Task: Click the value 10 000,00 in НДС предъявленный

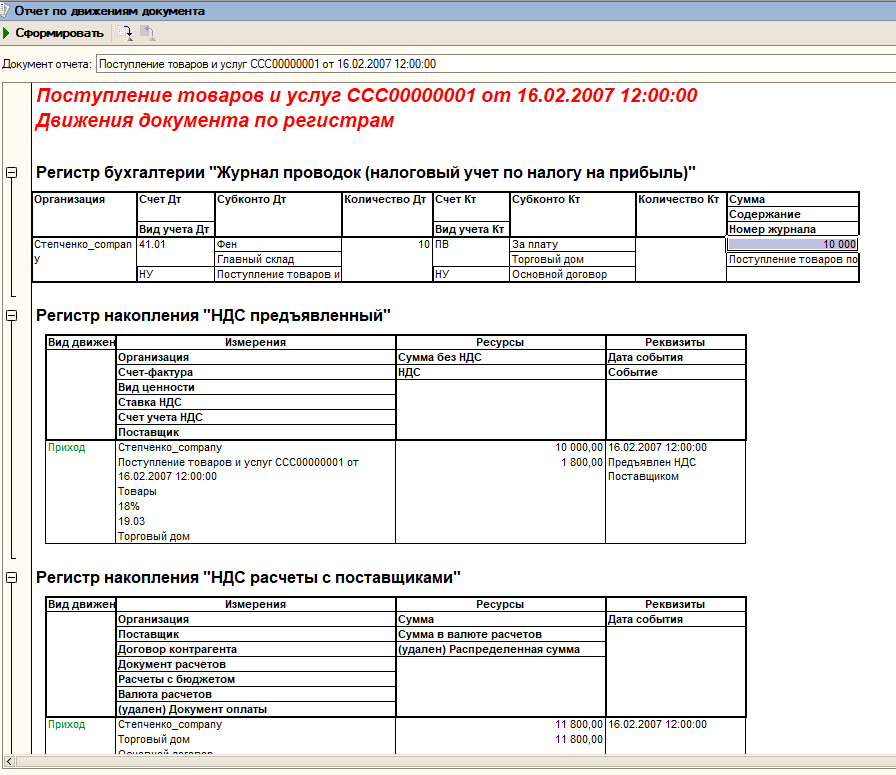Action: (x=579, y=447)
